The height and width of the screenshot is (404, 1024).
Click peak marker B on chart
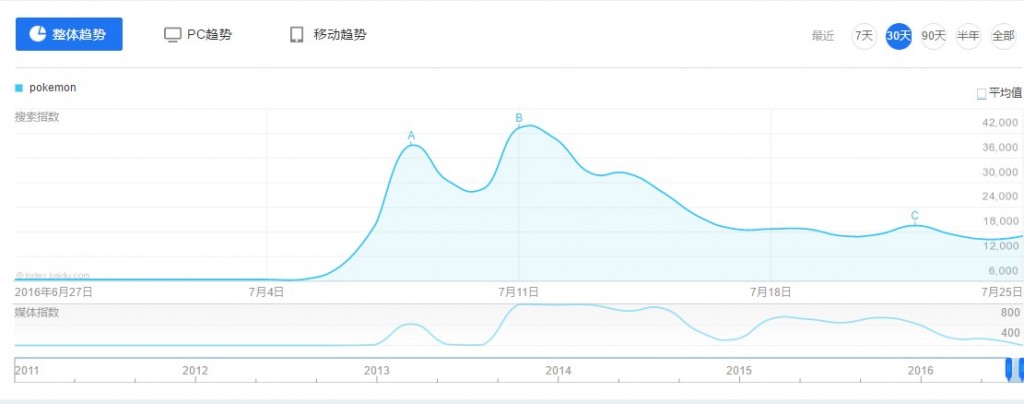click(x=519, y=118)
